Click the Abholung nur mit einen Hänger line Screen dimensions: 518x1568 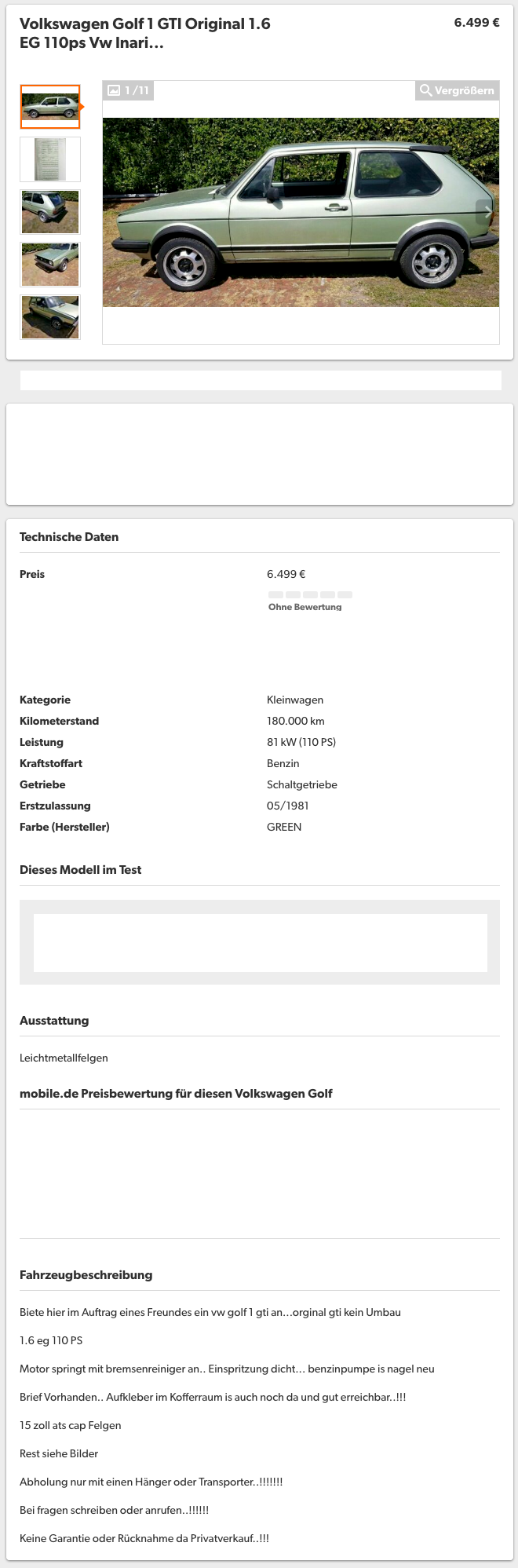pyautogui.click(x=151, y=1482)
